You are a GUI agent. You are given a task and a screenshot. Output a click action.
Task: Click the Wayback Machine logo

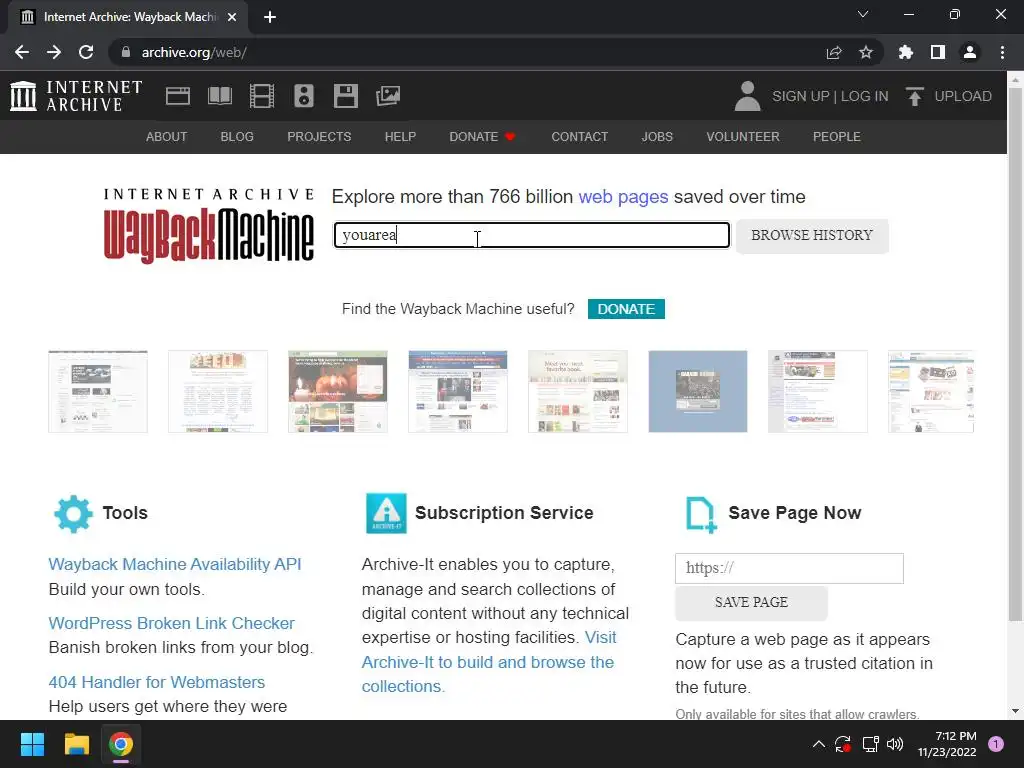coord(209,225)
